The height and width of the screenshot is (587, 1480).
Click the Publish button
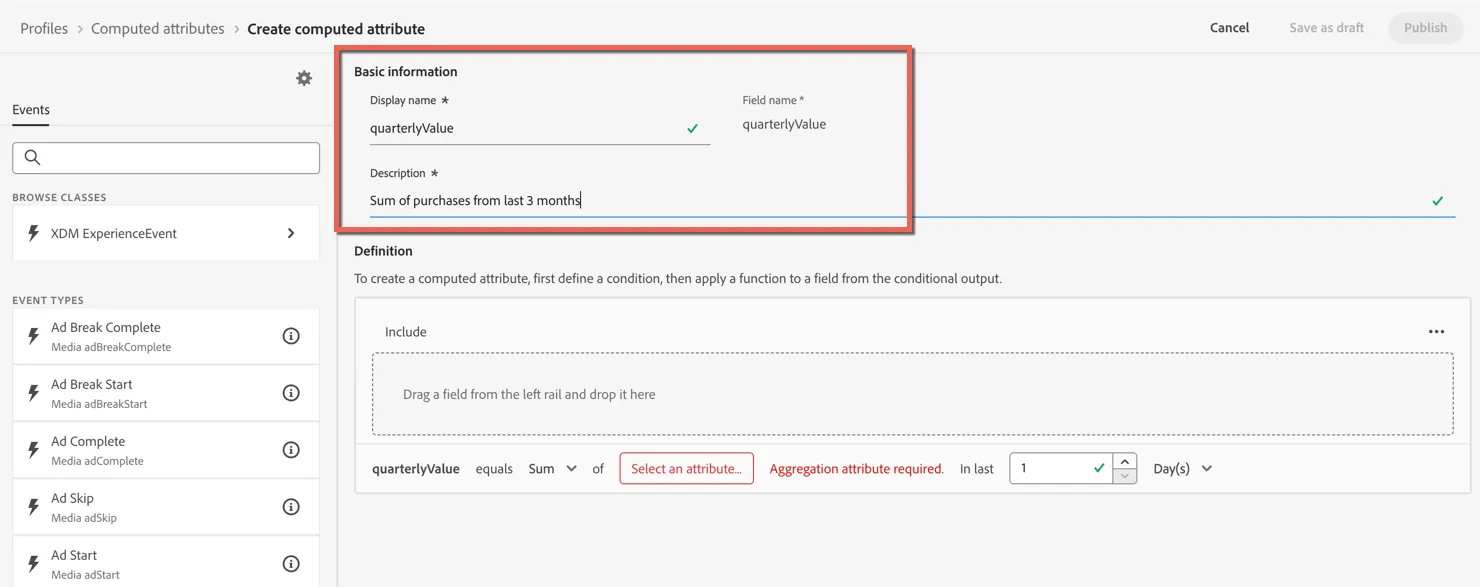tap(1425, 28)
